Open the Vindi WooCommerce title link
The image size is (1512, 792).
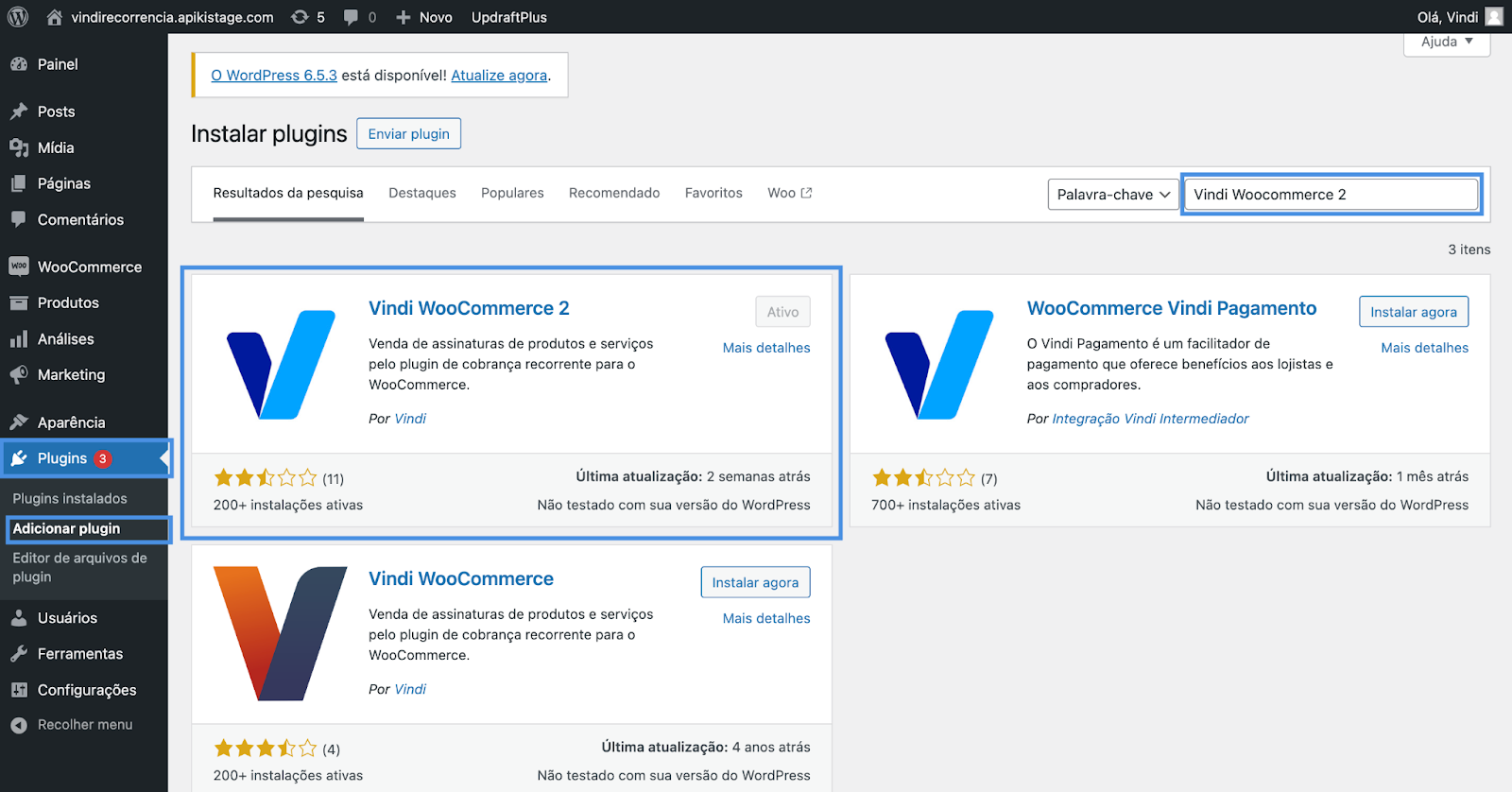(x=461, y=578)
